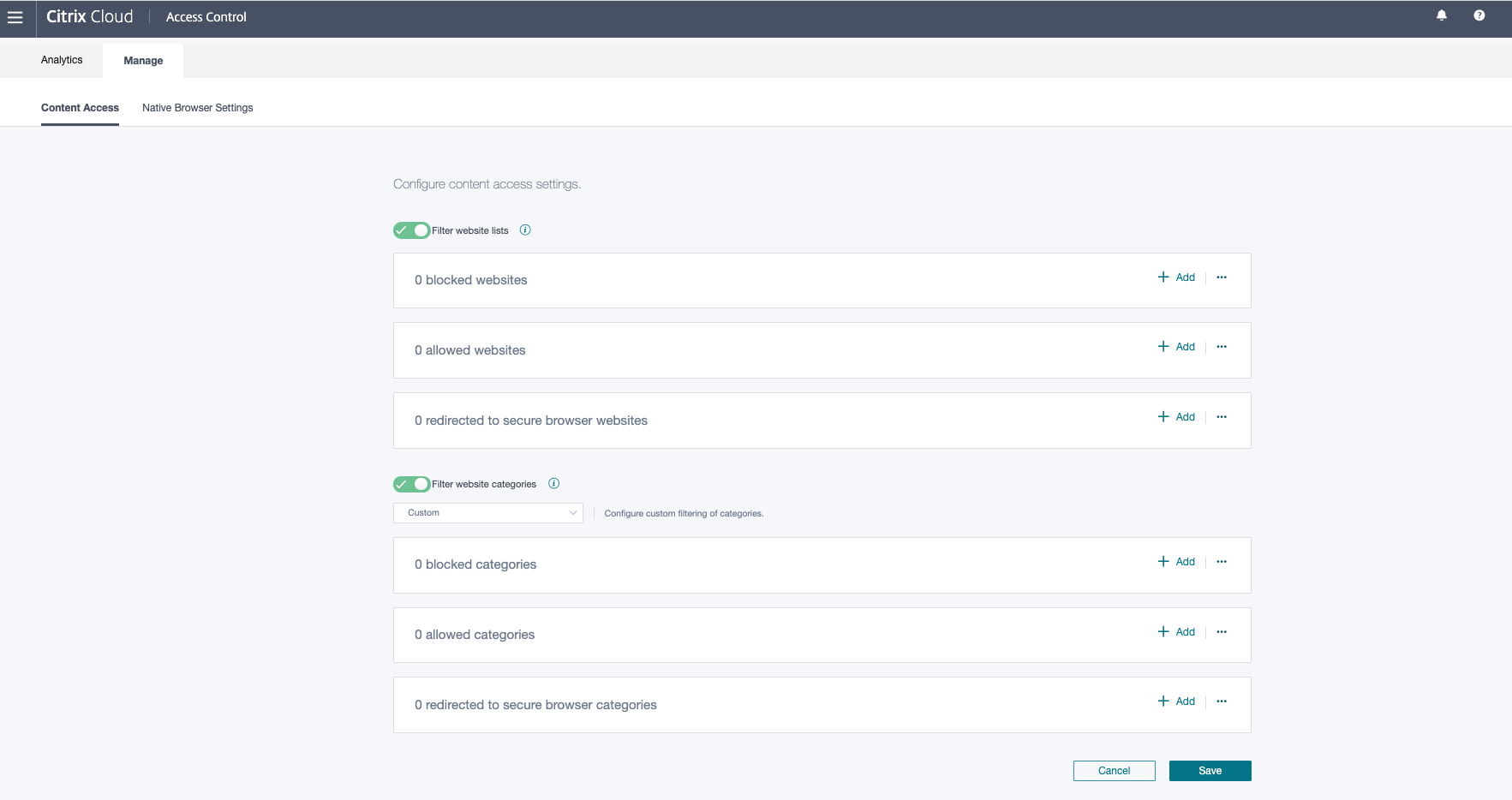Click the '0 redirected to secure browser websites' text

[531, 421]
